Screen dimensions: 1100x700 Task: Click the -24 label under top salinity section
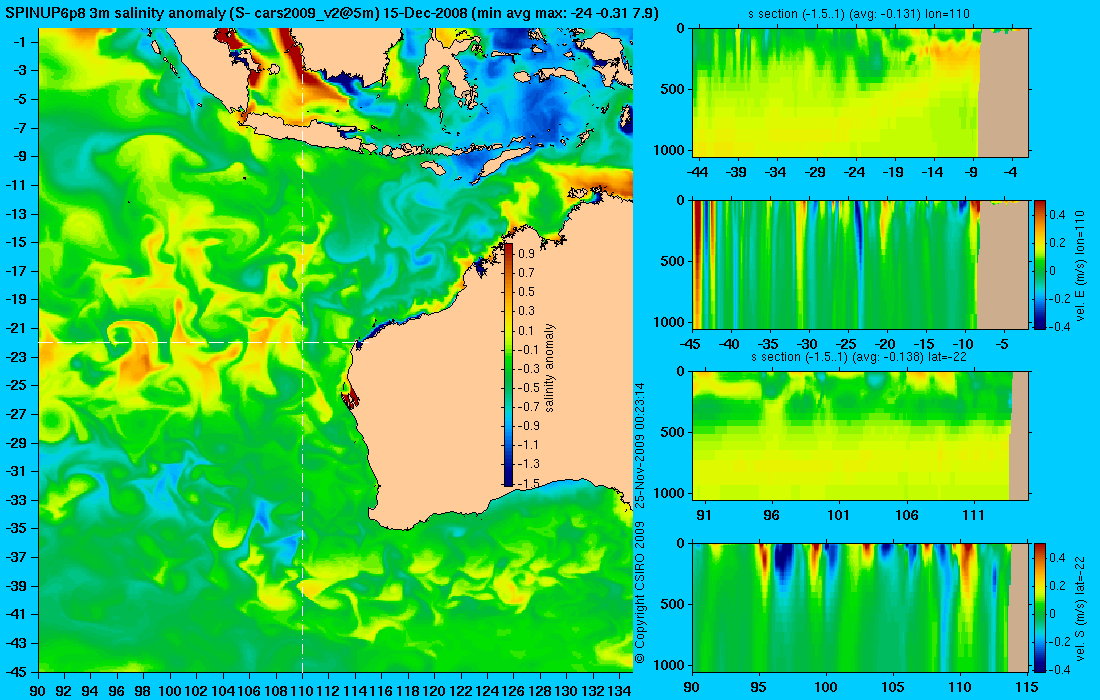click(854, 172)
